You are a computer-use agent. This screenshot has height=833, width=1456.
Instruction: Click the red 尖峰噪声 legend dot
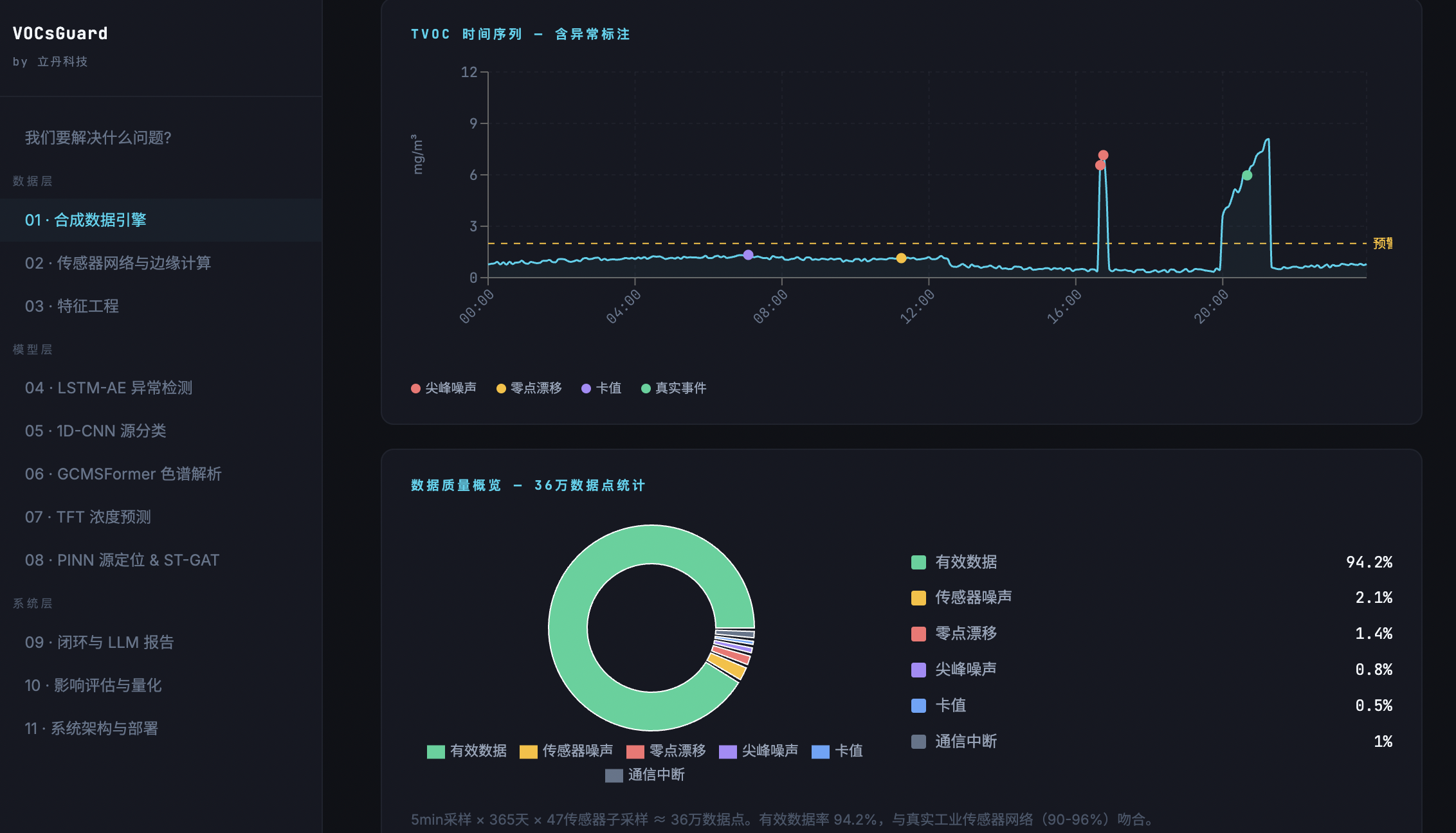415,388
